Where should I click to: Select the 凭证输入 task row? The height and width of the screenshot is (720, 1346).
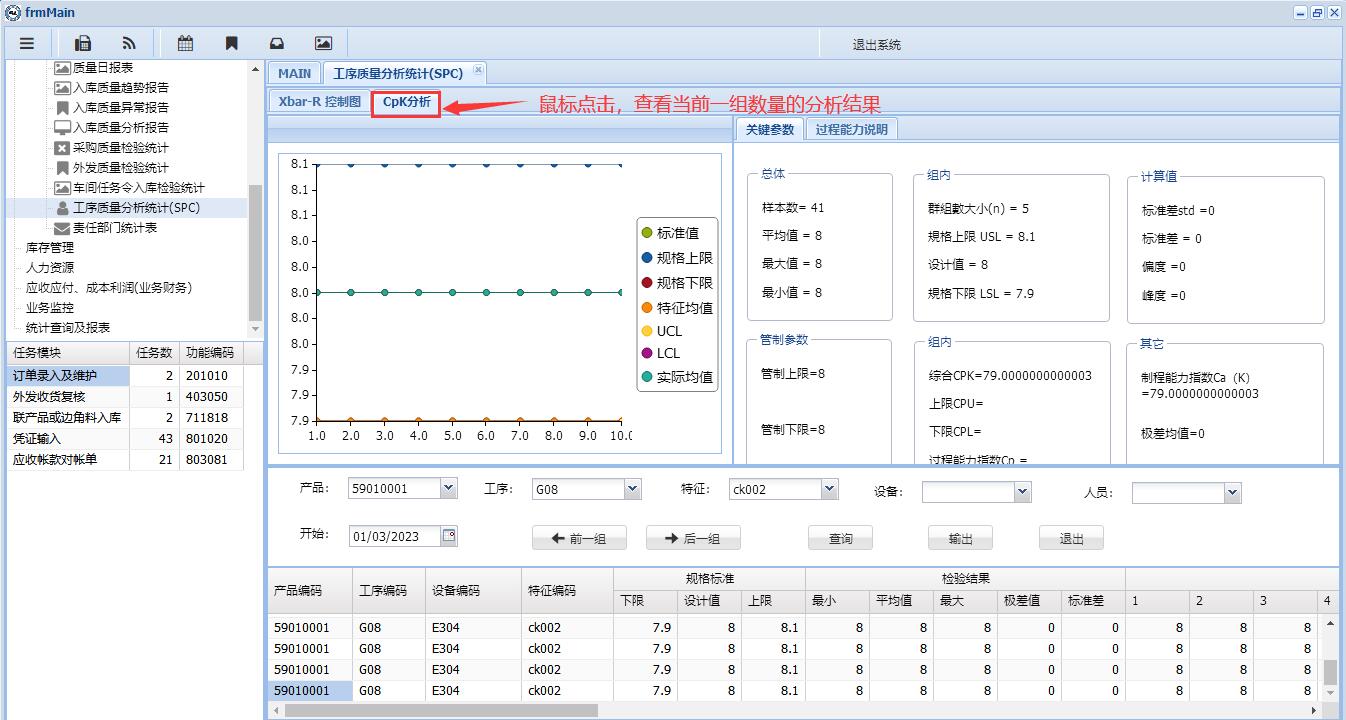[125, 439]
